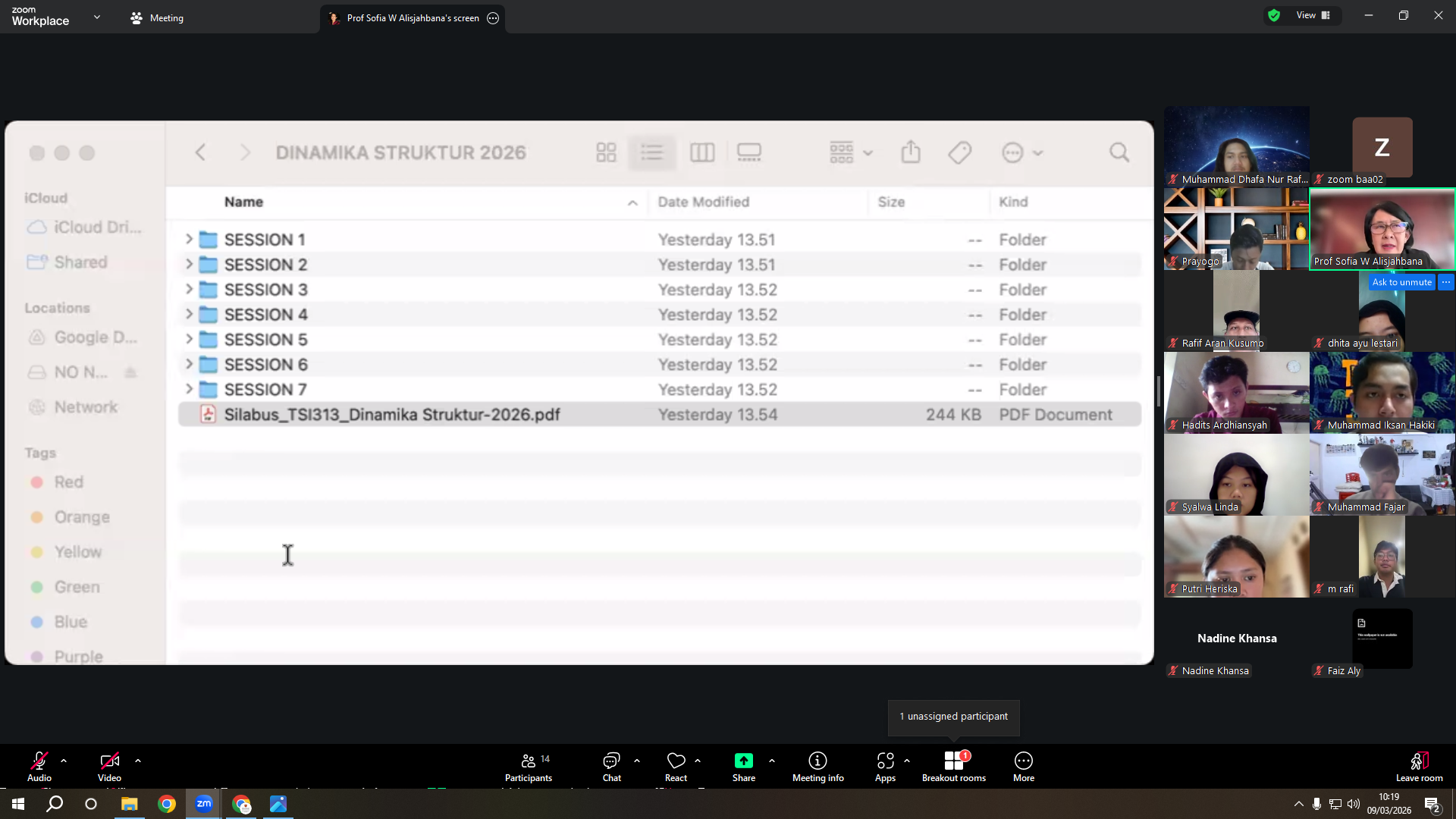This screenshot has width=1456, height=819.
Task: Expand audio settings arrow beside Audio
Action: point(64,761)
